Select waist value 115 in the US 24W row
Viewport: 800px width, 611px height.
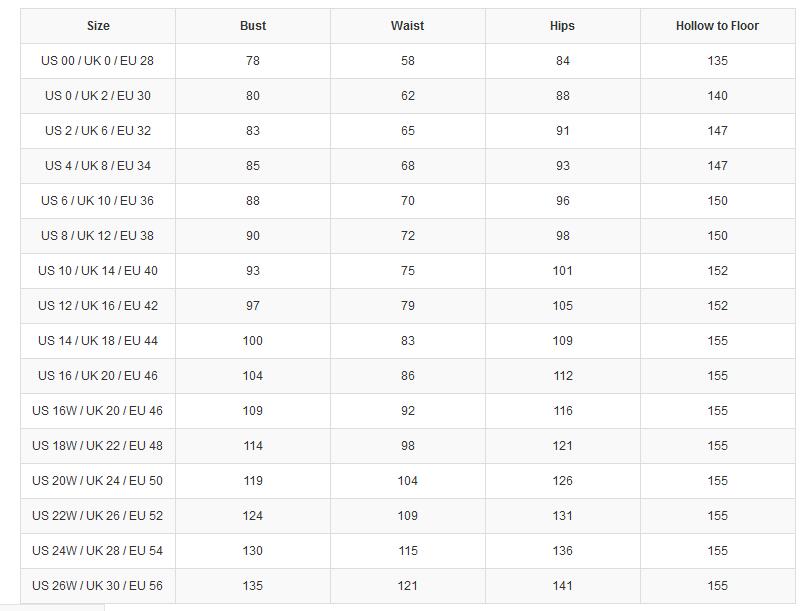pos(407,551)
